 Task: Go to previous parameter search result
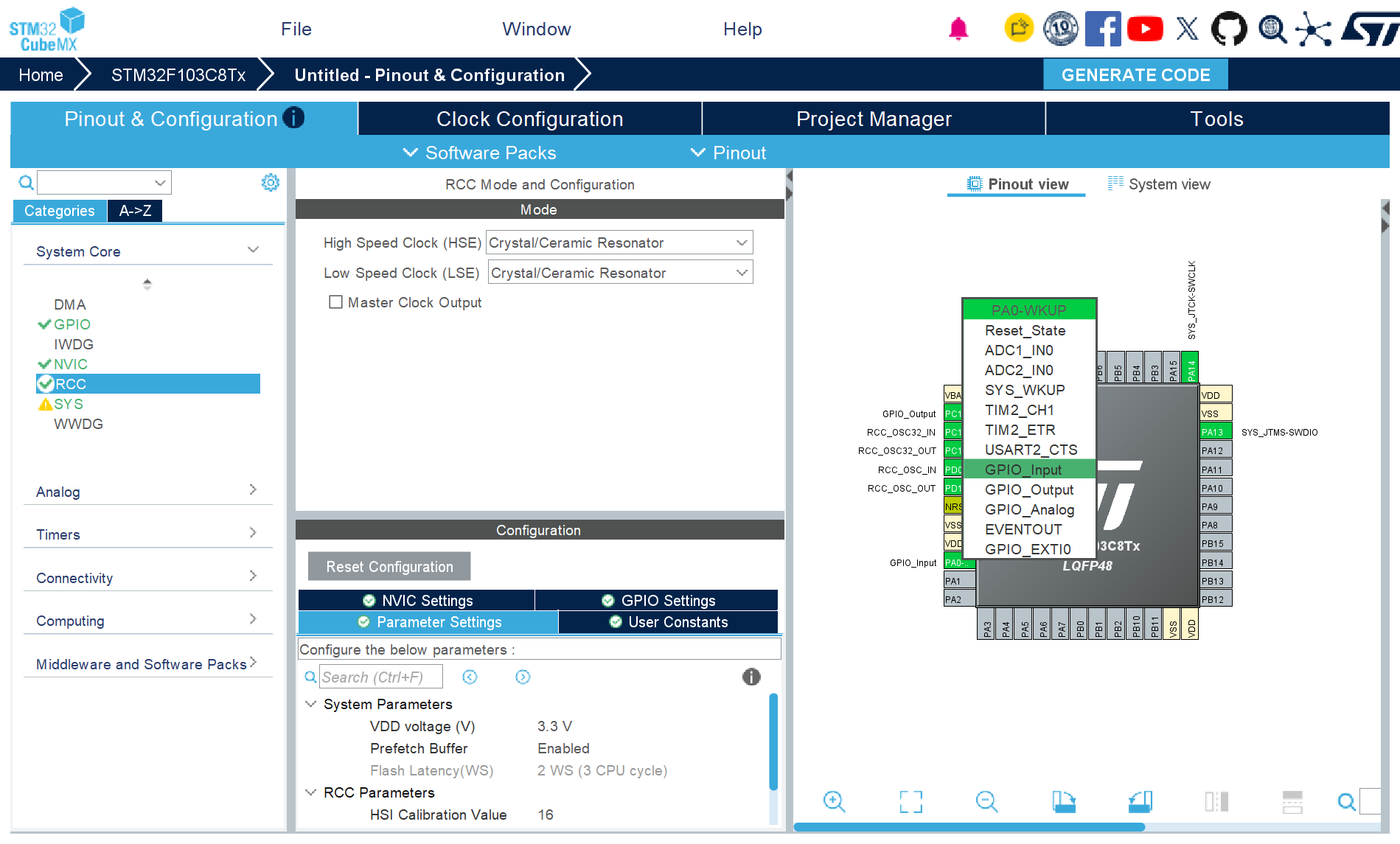tap(470, 677)
